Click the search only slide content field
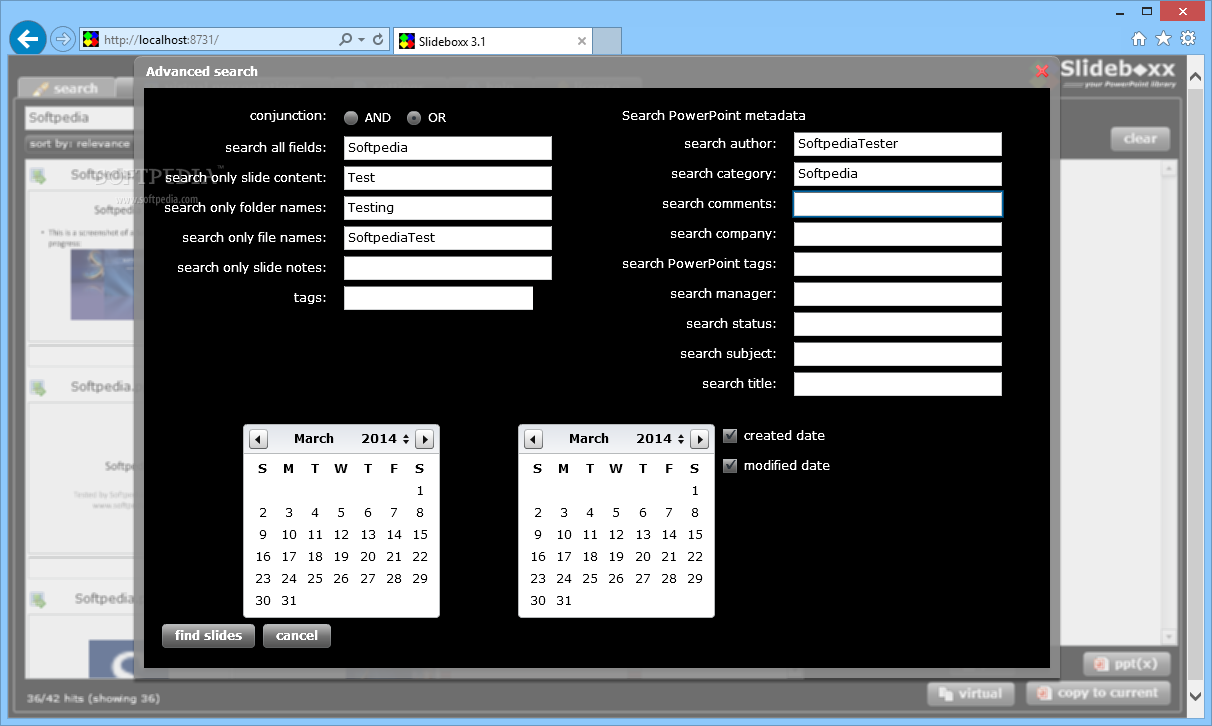This screenshot has height=726, width=1212. tap(448, 178)
